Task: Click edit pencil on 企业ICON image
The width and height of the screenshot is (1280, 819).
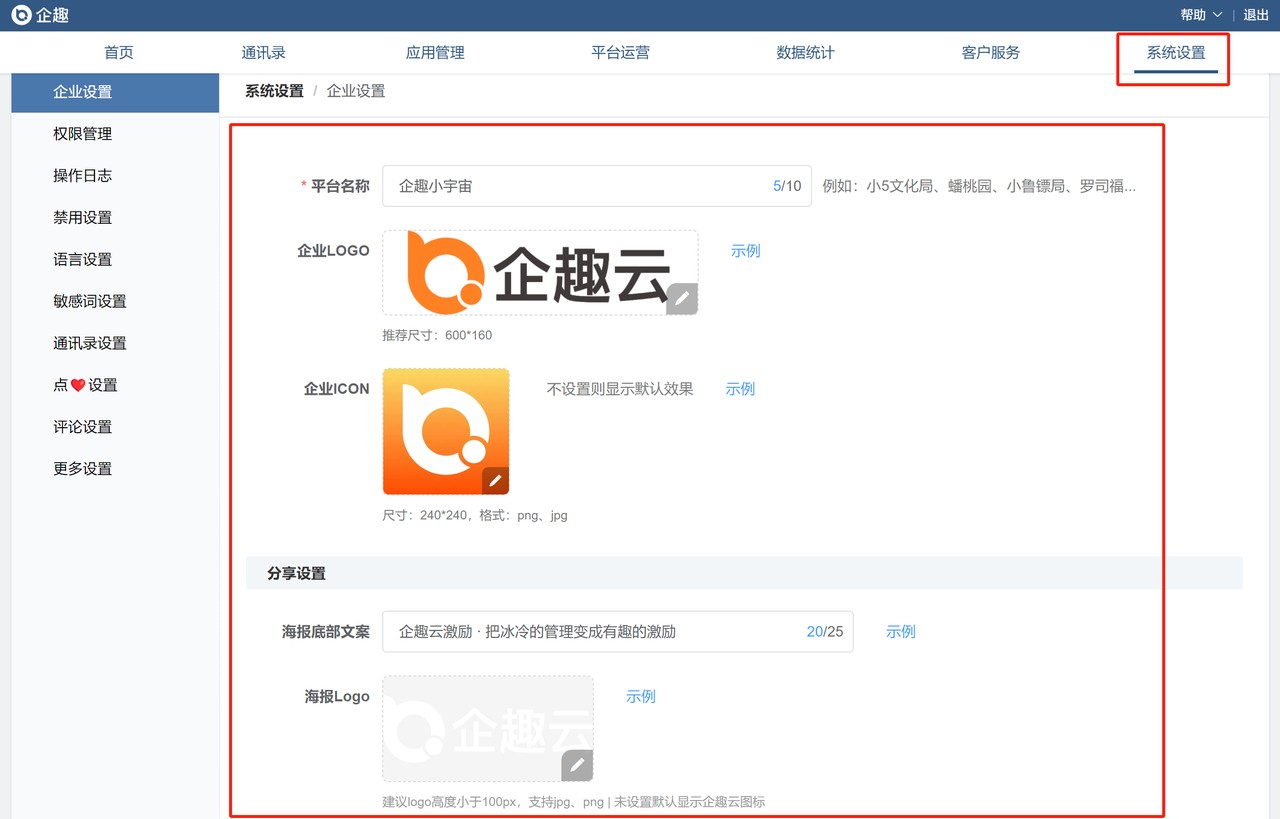Action: [x=495, y=480]
